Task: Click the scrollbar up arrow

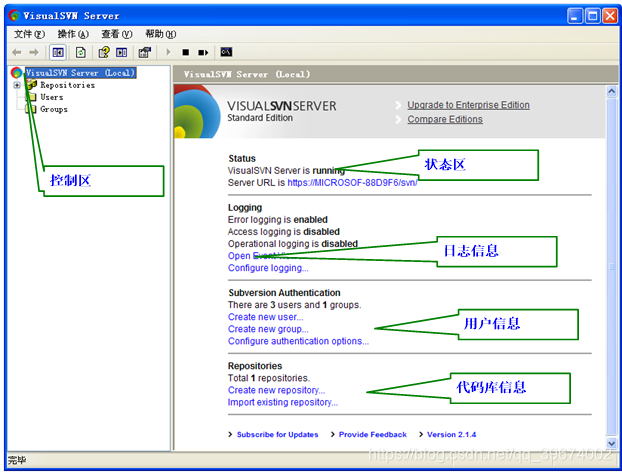Action: click(x=612, y=92)
